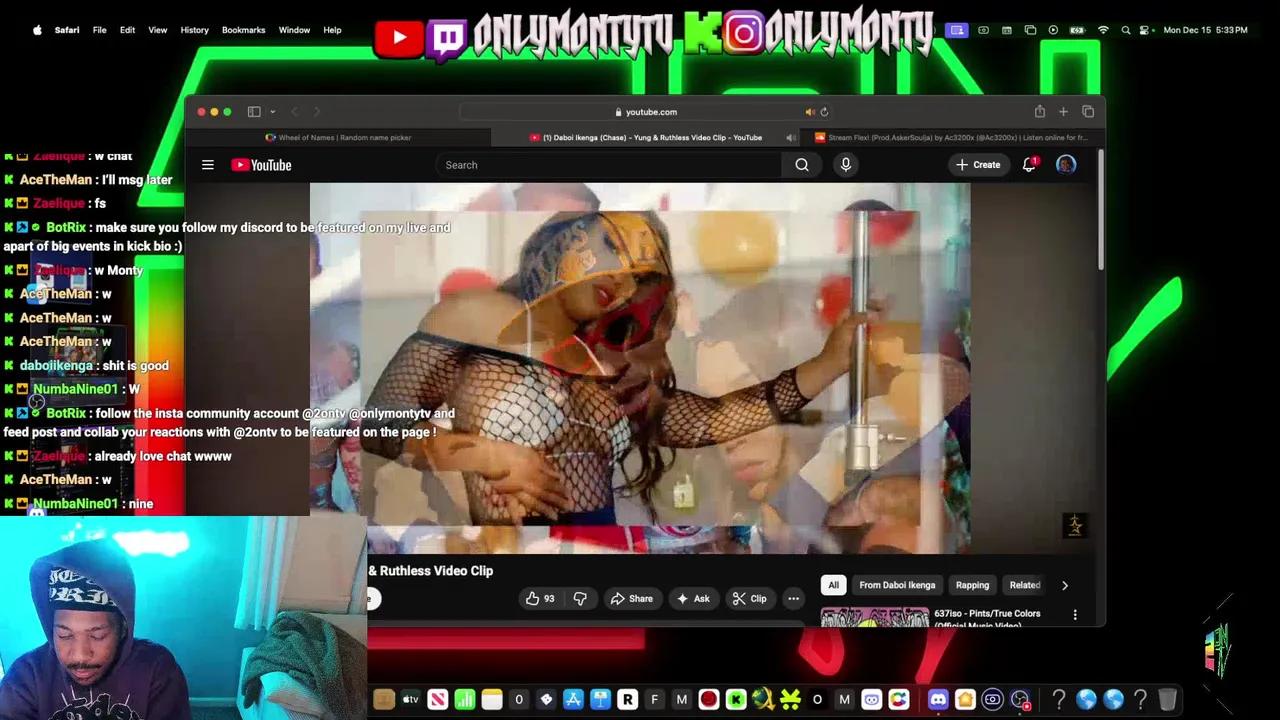Screen dimensions: 1280x720
Task: Launch App Store from the Dock
Action: 572,700
